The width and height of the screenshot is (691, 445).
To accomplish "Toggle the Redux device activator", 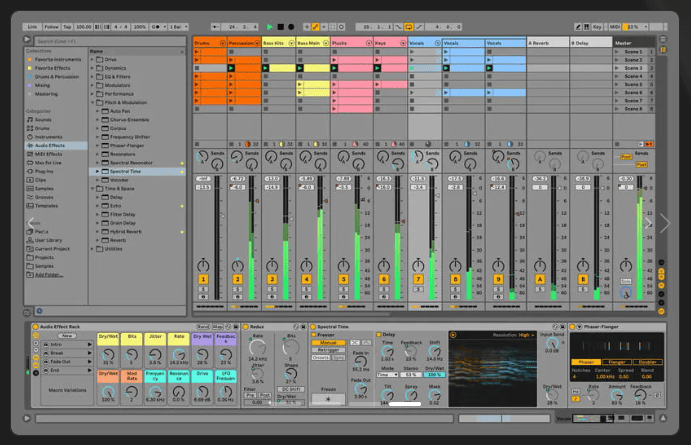I will click(246, 327).
